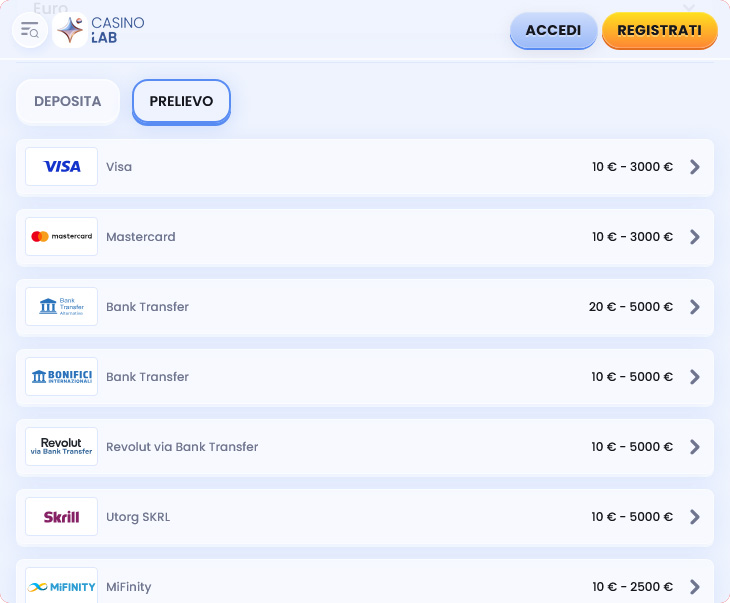
Task: Expand the Revolut row chevron
Action: (x=695, y=447)
